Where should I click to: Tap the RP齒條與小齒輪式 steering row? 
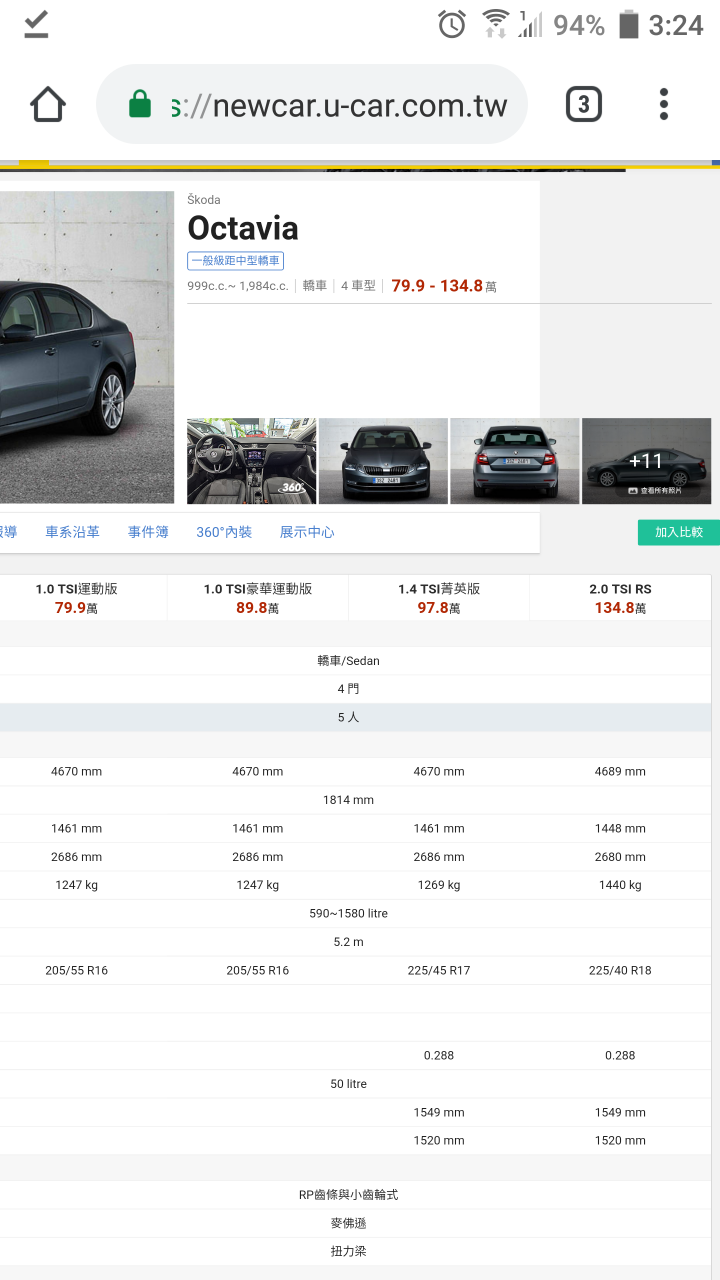click(x=349, y=1195)
